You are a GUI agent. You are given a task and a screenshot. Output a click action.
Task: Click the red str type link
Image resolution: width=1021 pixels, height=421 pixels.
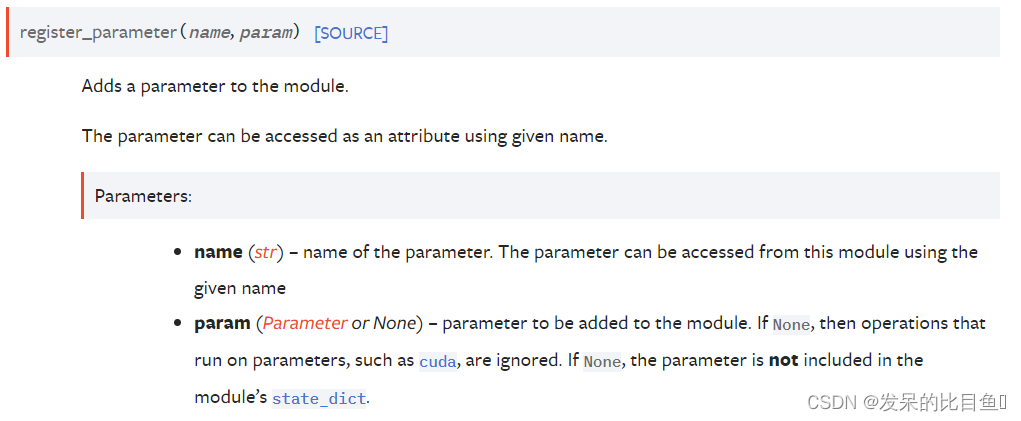265,252
